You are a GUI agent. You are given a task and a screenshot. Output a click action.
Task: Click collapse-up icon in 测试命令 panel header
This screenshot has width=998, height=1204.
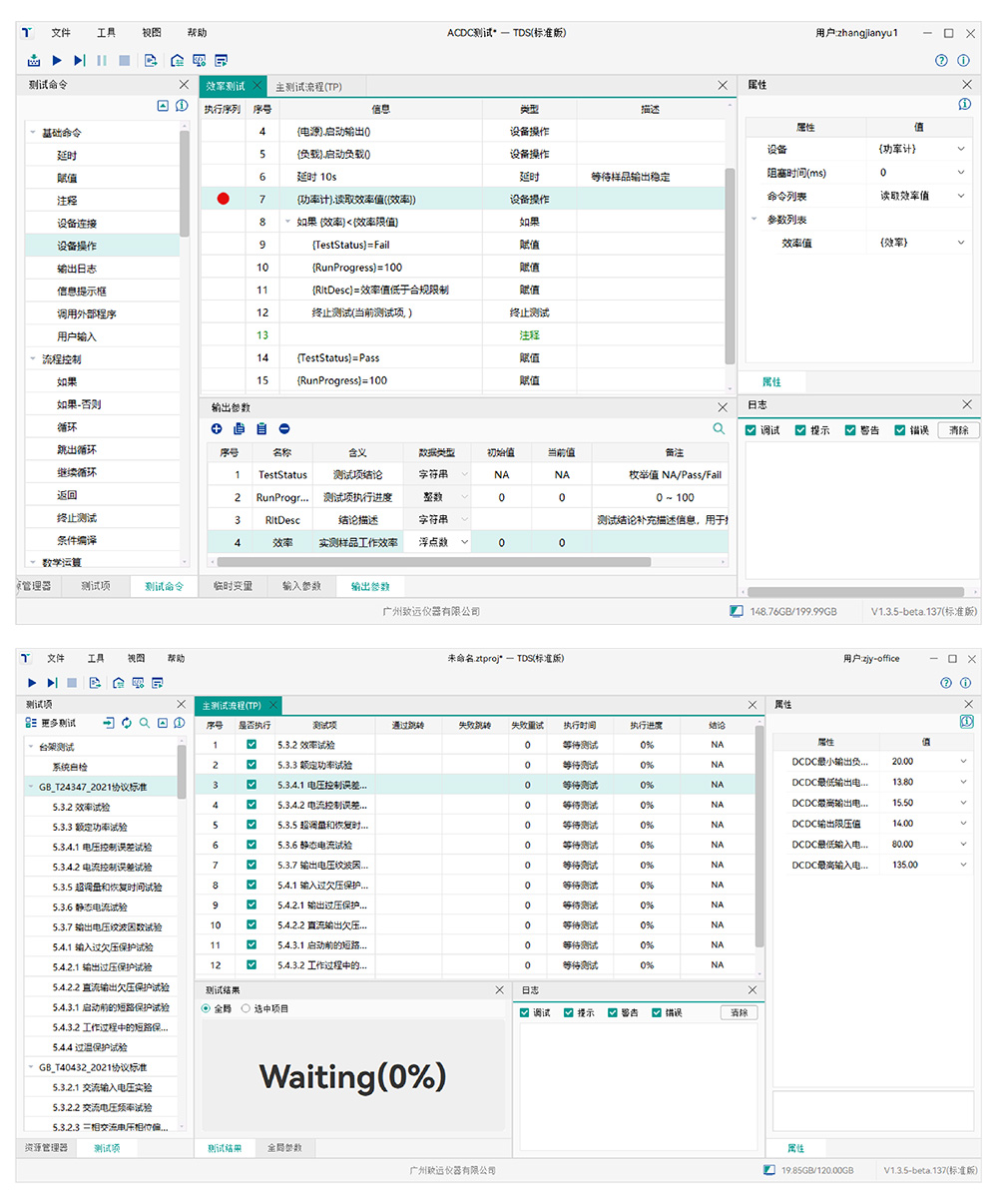click(x=163, y=106)
